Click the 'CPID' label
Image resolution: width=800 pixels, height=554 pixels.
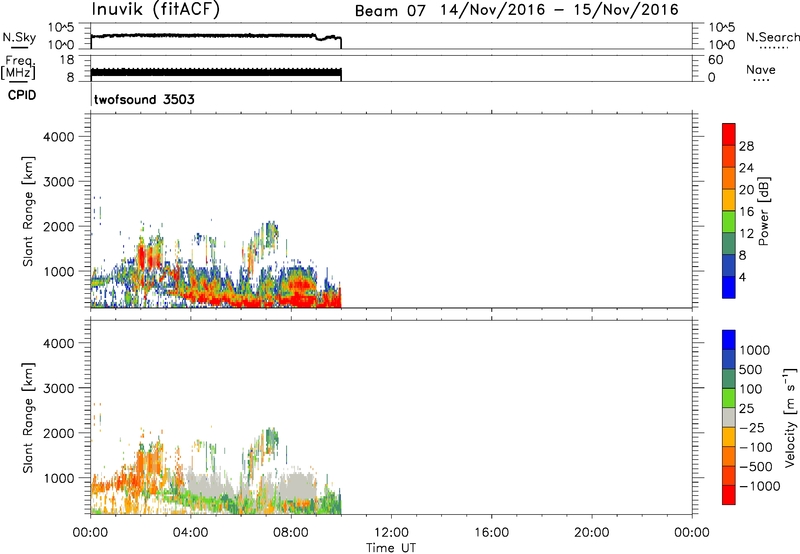pos(22,95)
